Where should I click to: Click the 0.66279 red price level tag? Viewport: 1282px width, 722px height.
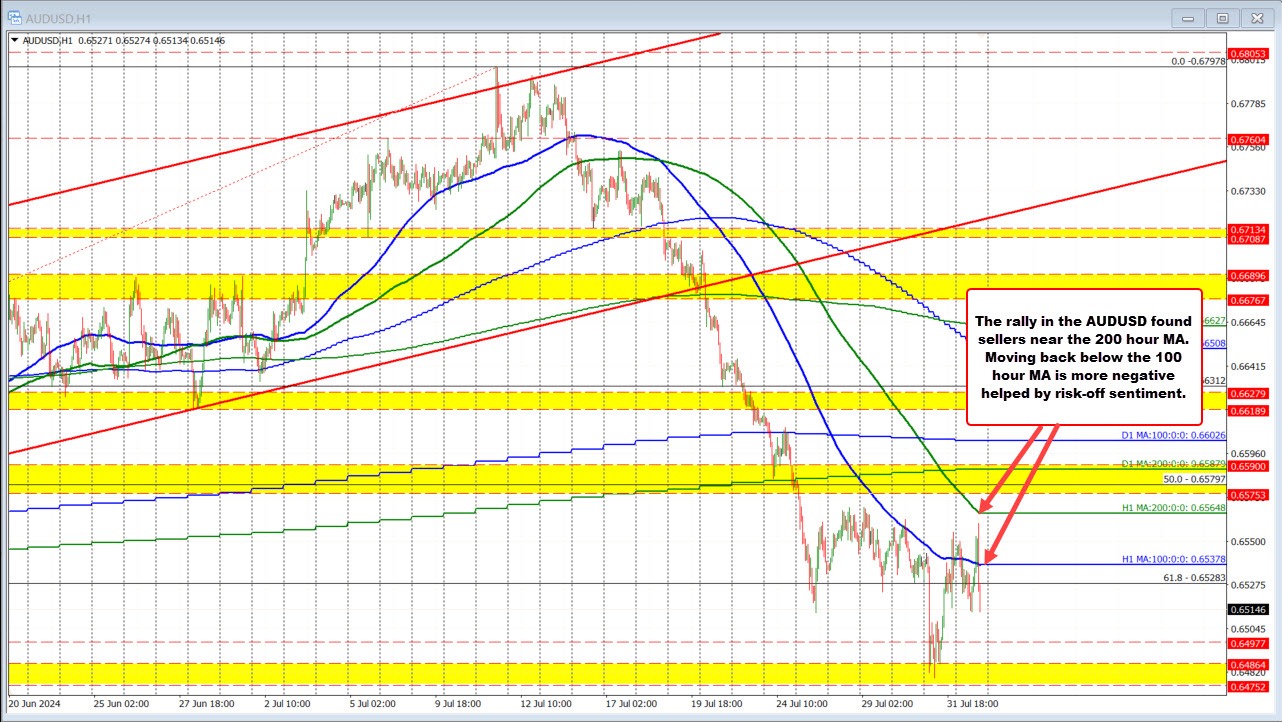[1253, 393]
